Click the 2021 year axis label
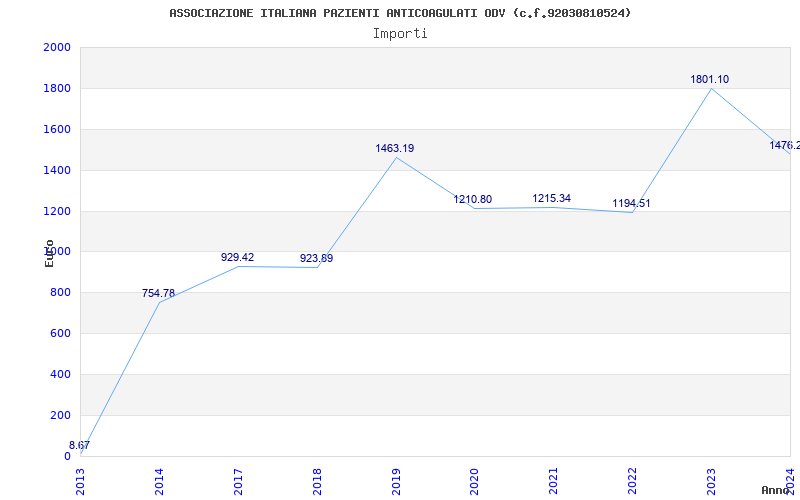 click(554, 482)
